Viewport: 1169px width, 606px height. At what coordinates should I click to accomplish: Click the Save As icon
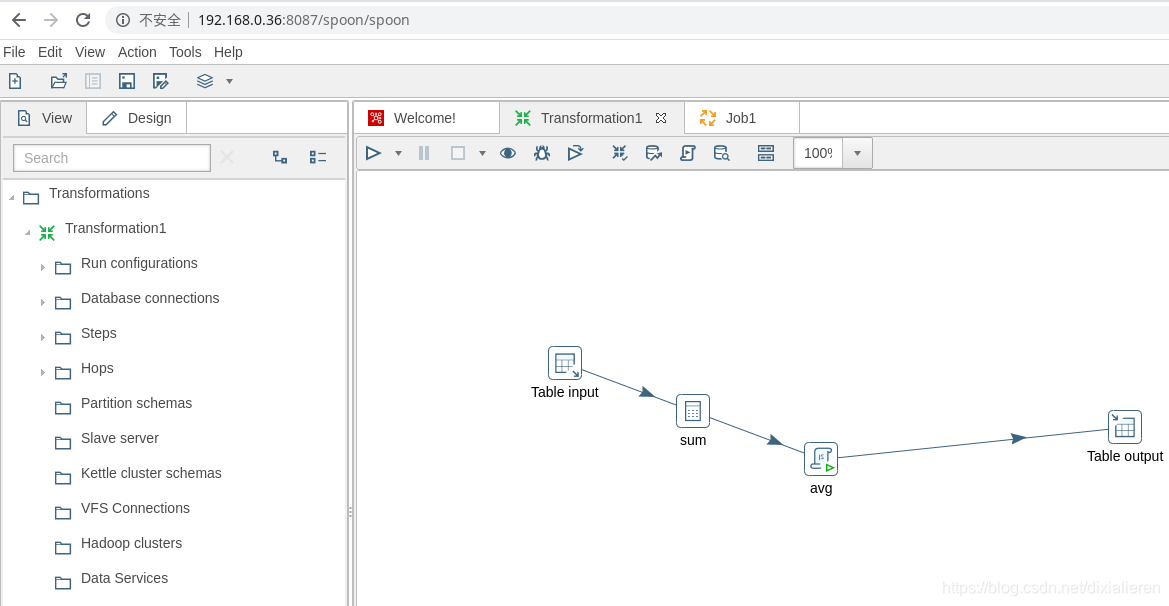tap(160, 81)
